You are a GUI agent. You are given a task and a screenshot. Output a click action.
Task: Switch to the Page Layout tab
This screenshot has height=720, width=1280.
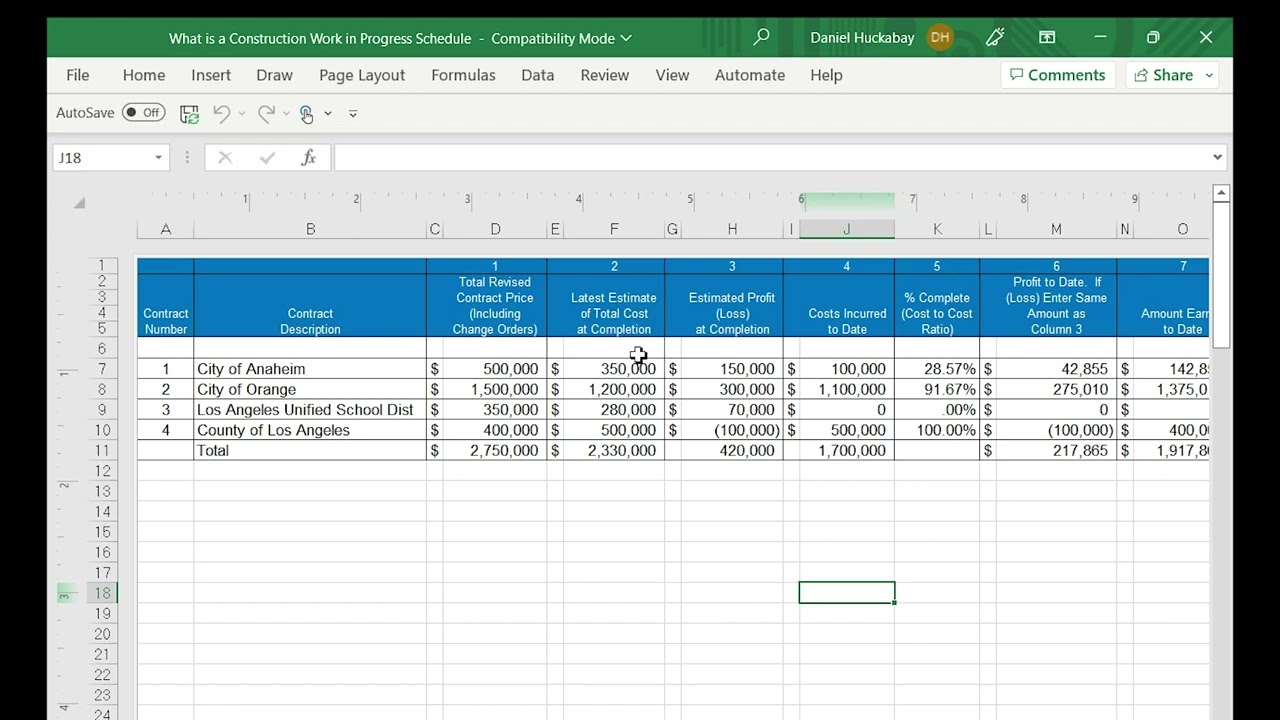pos(362,75)
